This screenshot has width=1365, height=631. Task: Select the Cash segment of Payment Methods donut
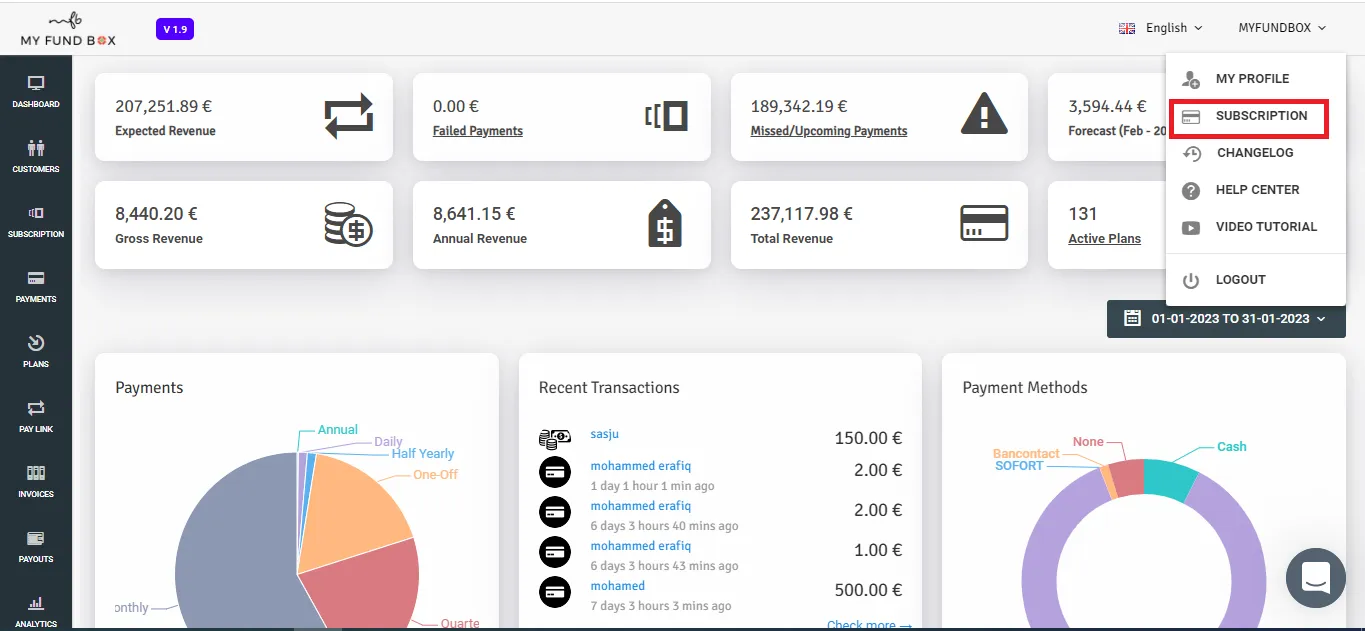(x=1168, y=478)
